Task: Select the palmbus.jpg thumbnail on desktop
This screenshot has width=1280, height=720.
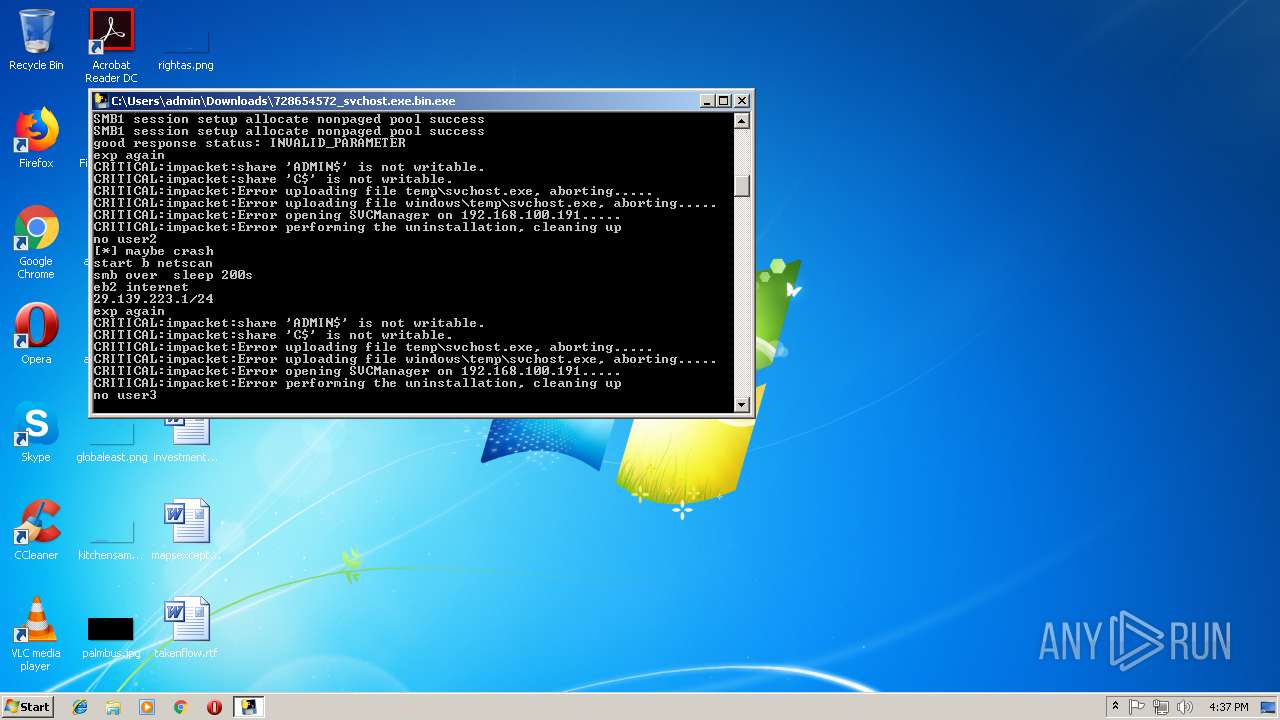Action: point(111,637)
